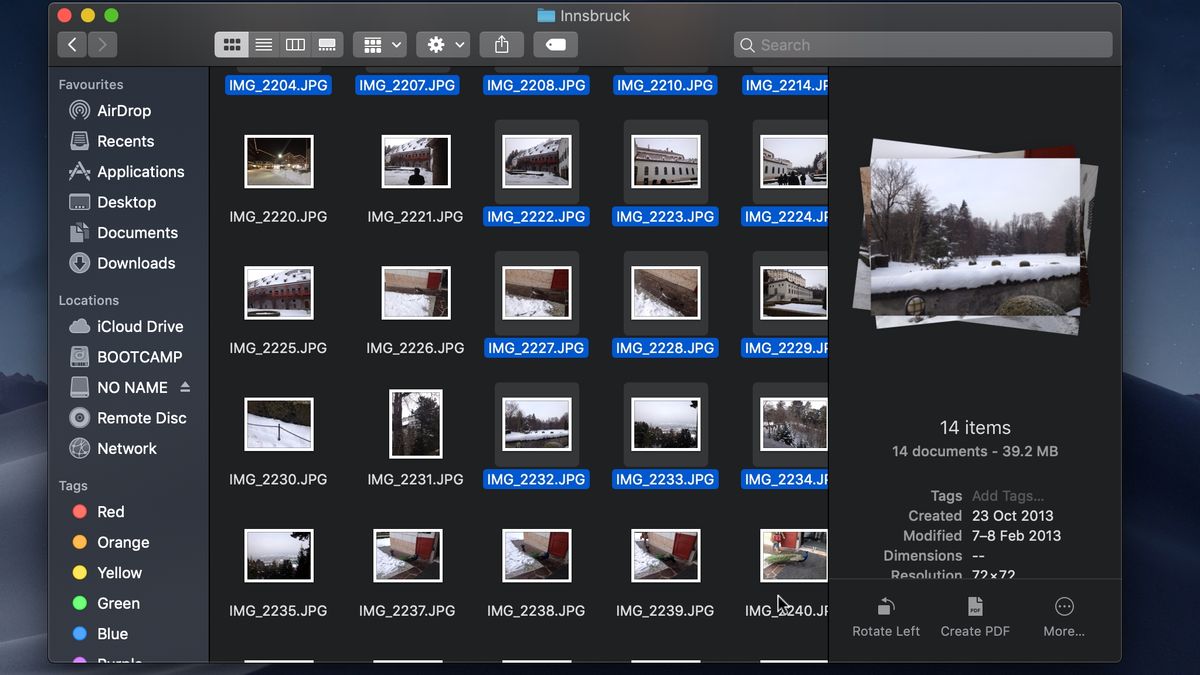
Task: Switch to List view
Action: (x=263, y=44)
